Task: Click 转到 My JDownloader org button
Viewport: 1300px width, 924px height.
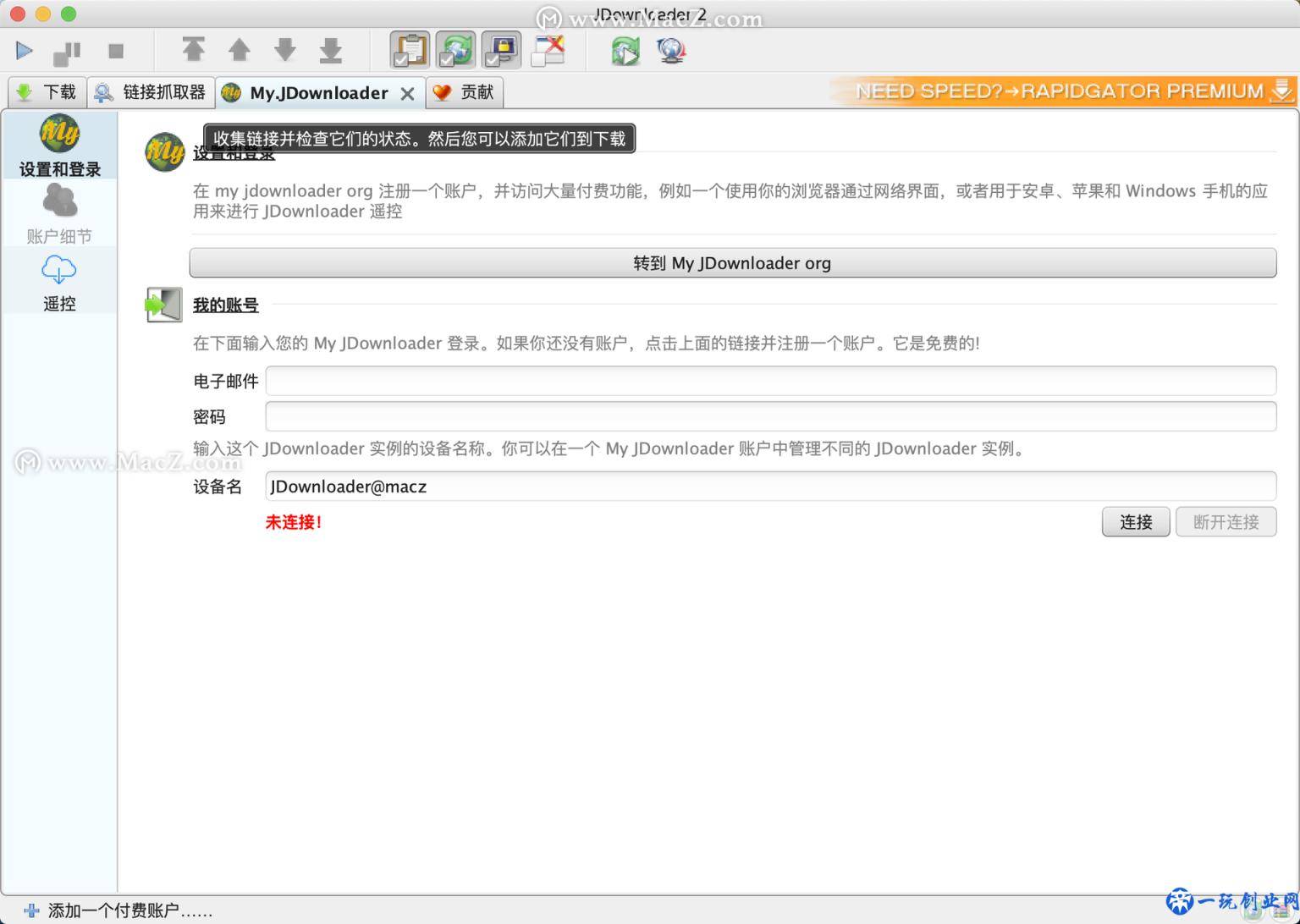Action: point(733,262)
